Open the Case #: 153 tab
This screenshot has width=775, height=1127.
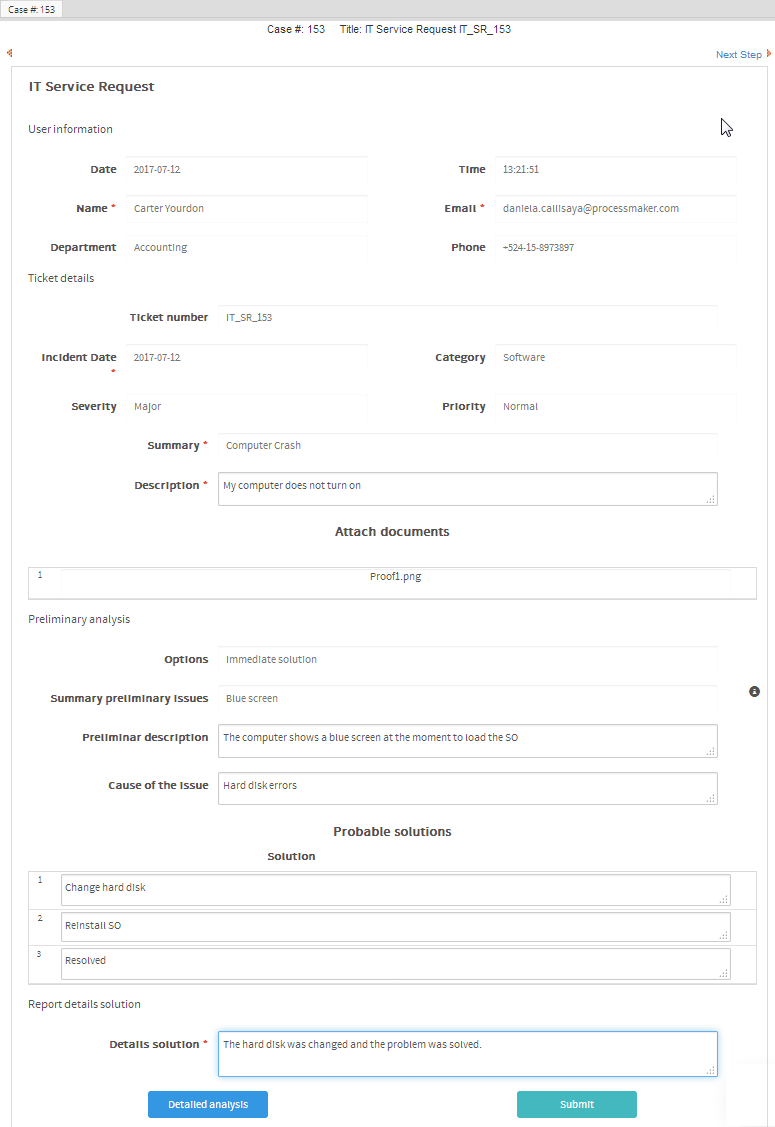click(32, 9)
